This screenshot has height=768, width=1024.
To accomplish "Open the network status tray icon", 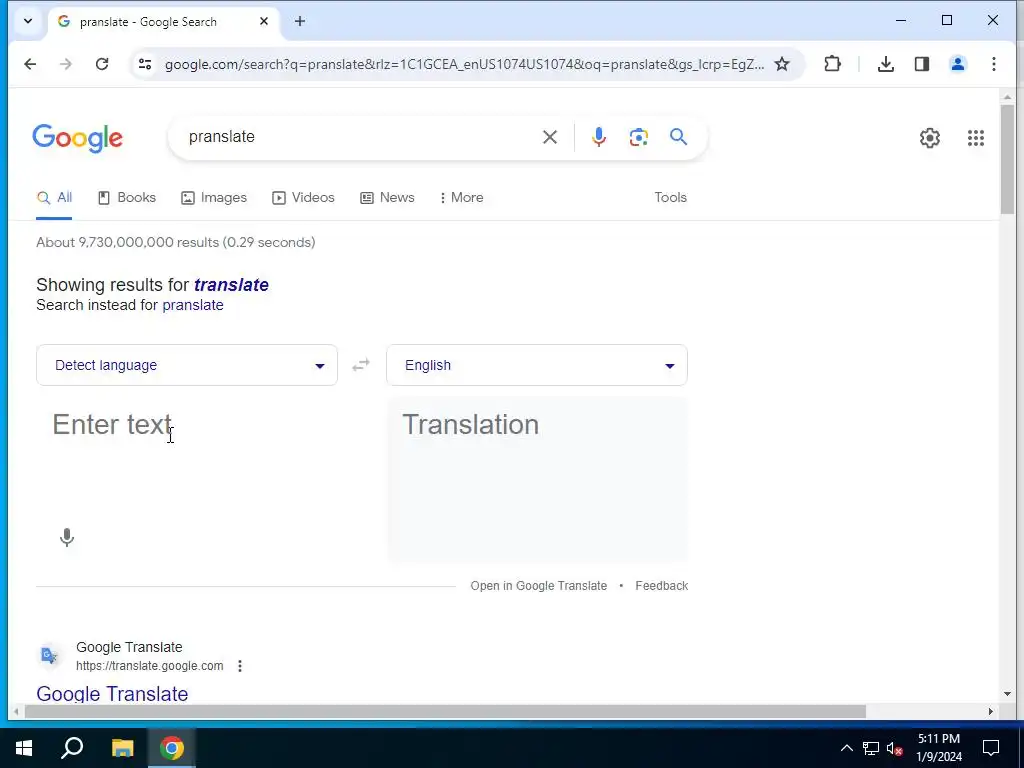I will (871, 748).
